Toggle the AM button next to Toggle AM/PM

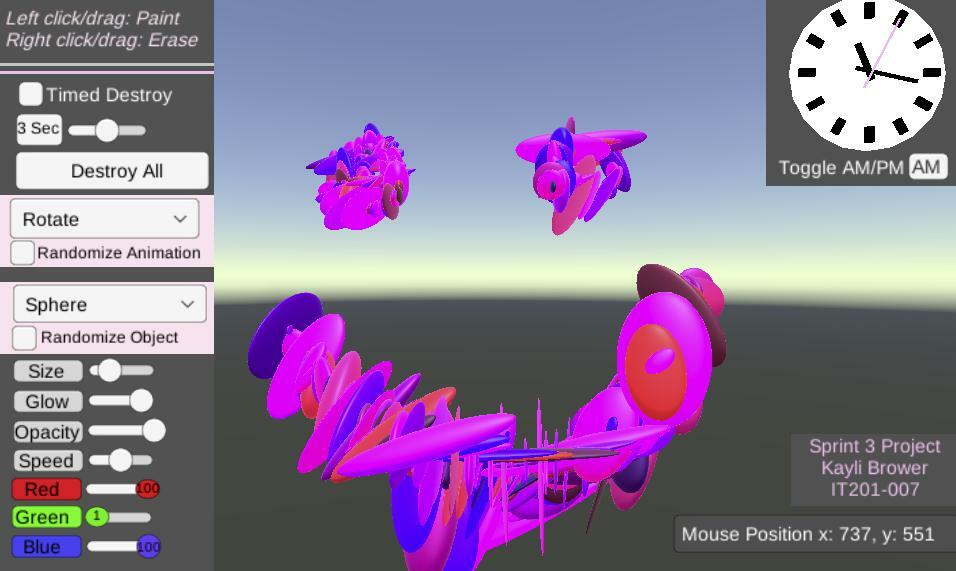point(928,166)
